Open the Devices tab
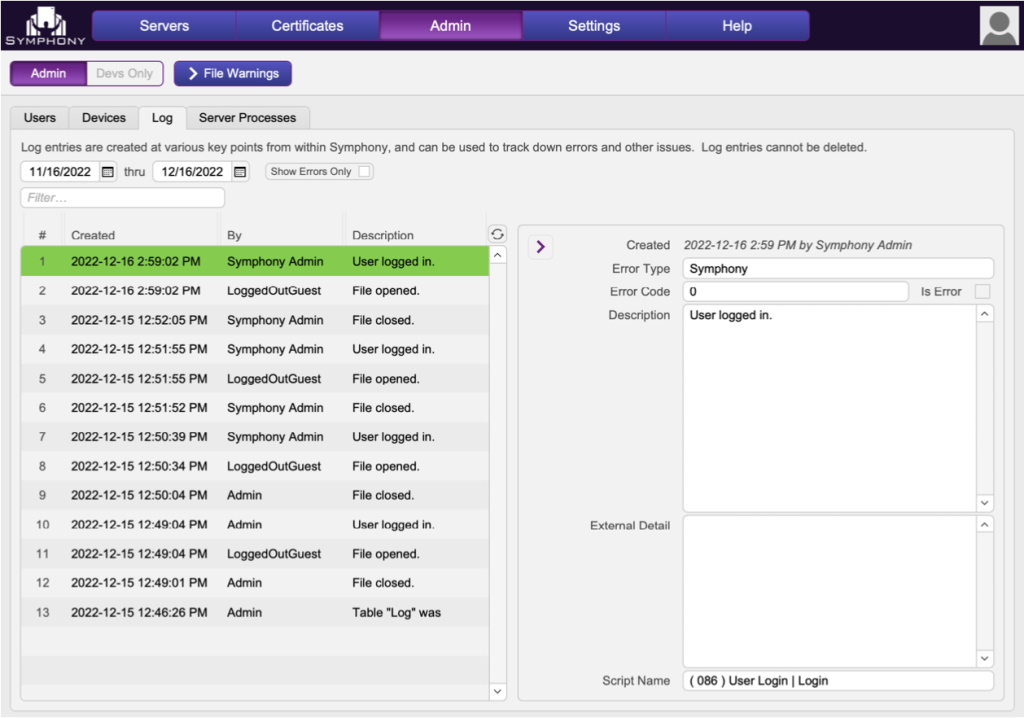1024x718 pixels. [x=103, y=117]
